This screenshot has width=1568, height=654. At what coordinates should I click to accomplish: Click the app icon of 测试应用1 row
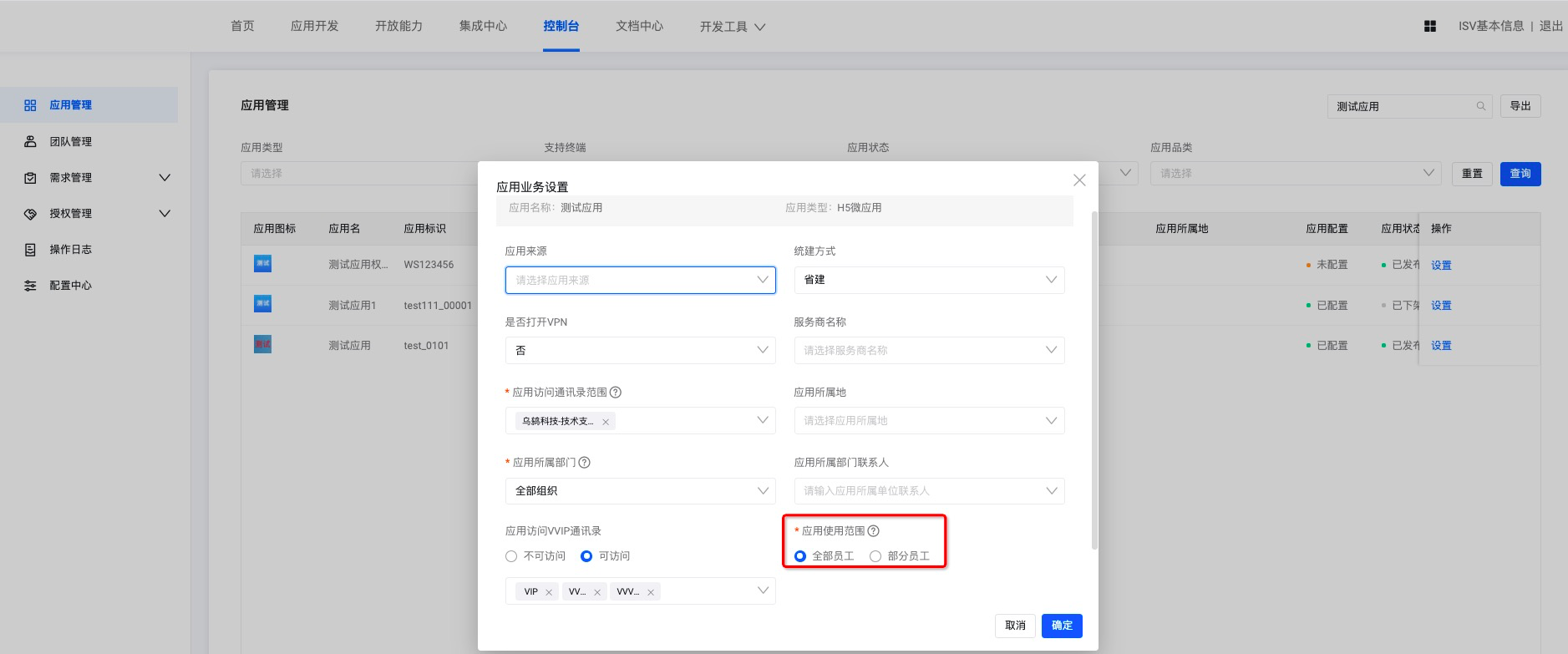262,304
